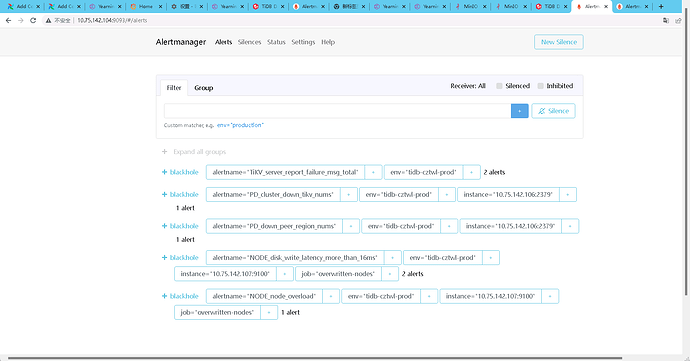The image size is (690, 361).
Task: Open the Alerts nav item
Action: click(224, 42)
